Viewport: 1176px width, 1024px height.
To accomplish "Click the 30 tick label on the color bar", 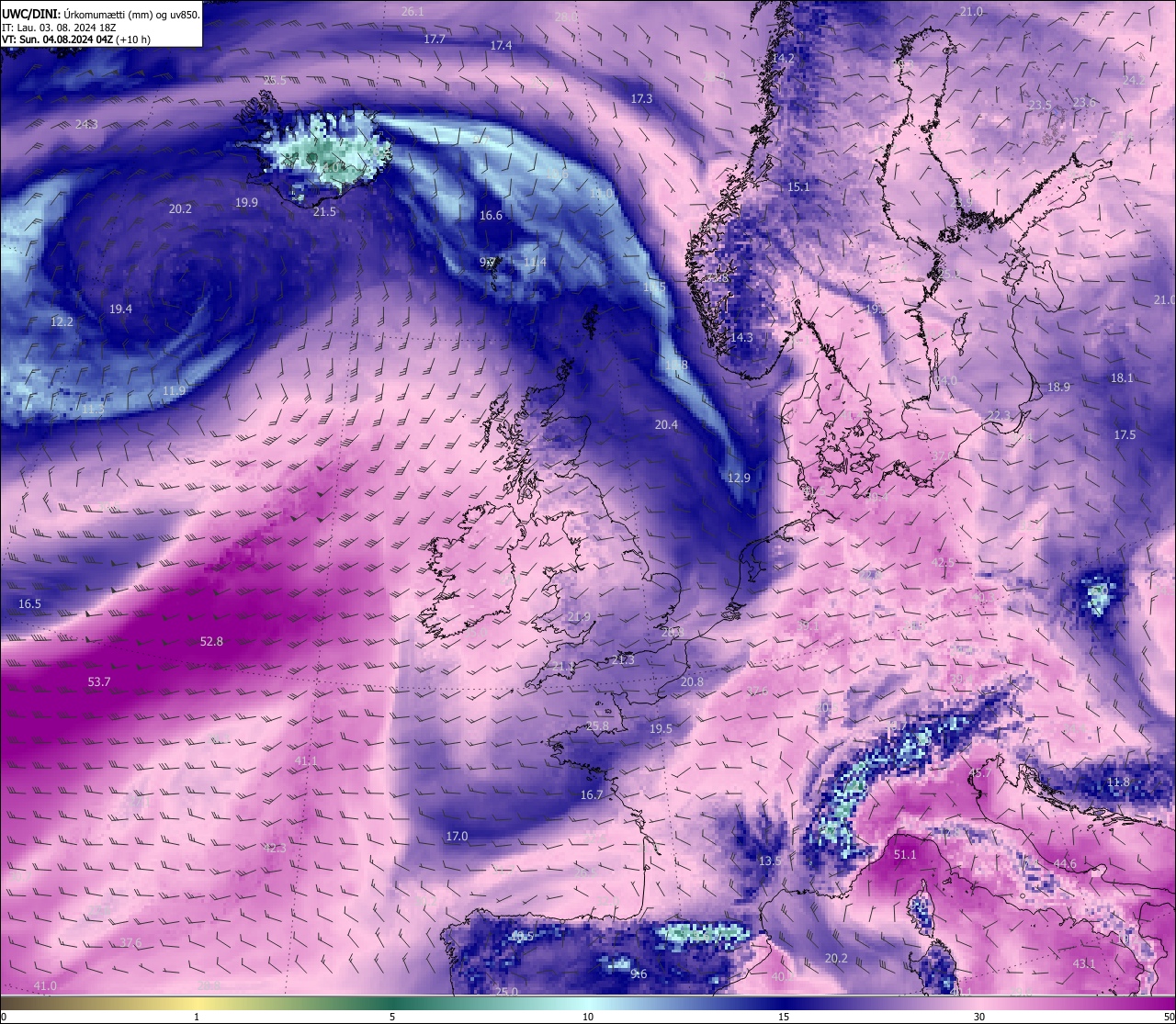I will pyautogui.click(x=979, y=1016).
